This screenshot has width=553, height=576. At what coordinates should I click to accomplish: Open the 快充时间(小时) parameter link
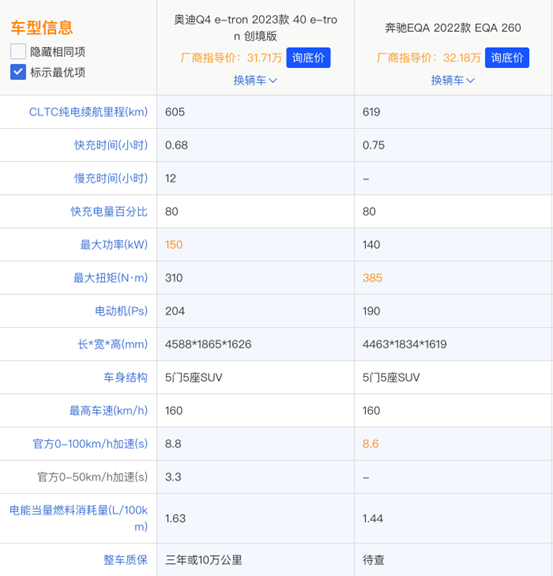pyautogui.click(x=111, y=145)
